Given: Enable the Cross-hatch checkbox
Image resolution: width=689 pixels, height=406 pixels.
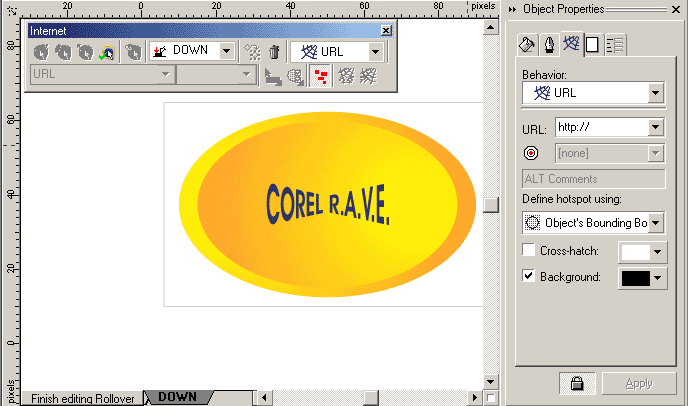Looking at the screenshot, I should (x=529, y=250).
